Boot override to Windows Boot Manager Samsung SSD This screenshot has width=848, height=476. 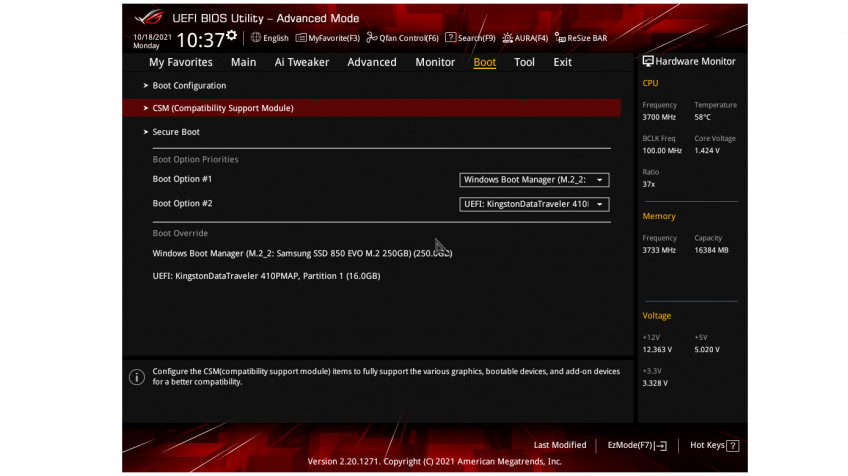(302, 253)
